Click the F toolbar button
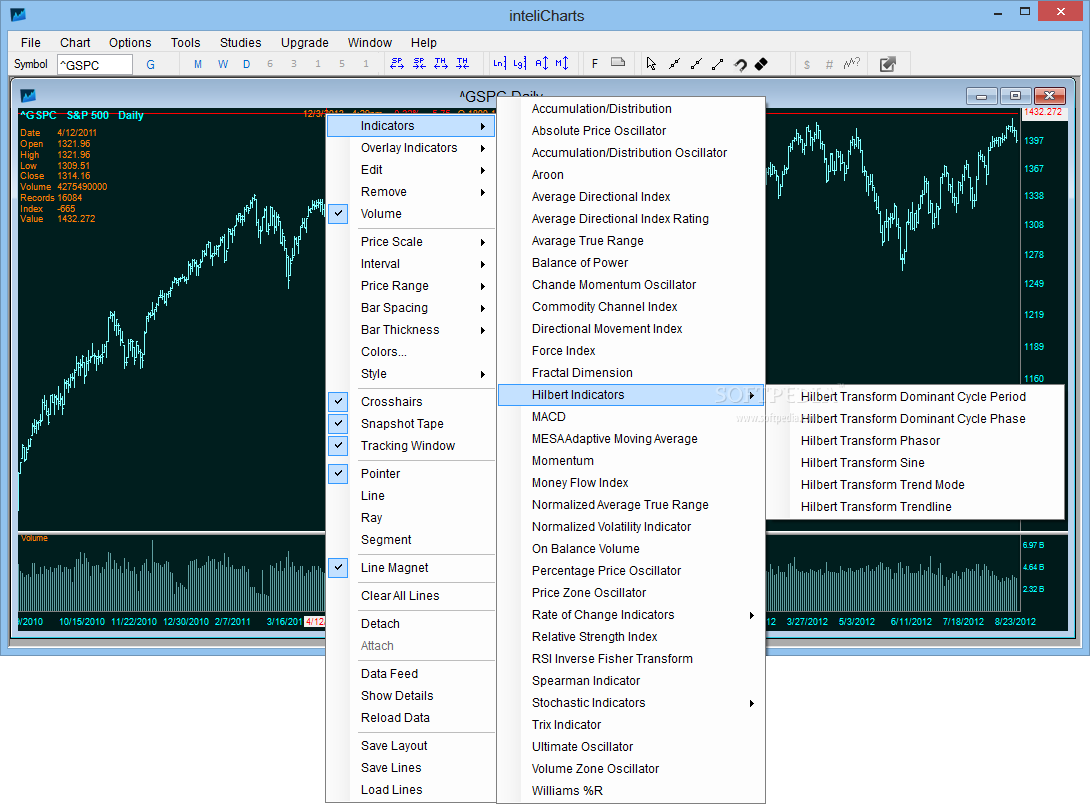Screen dimensions: 1090x804 pyautogui.click(x=595, y=64)
